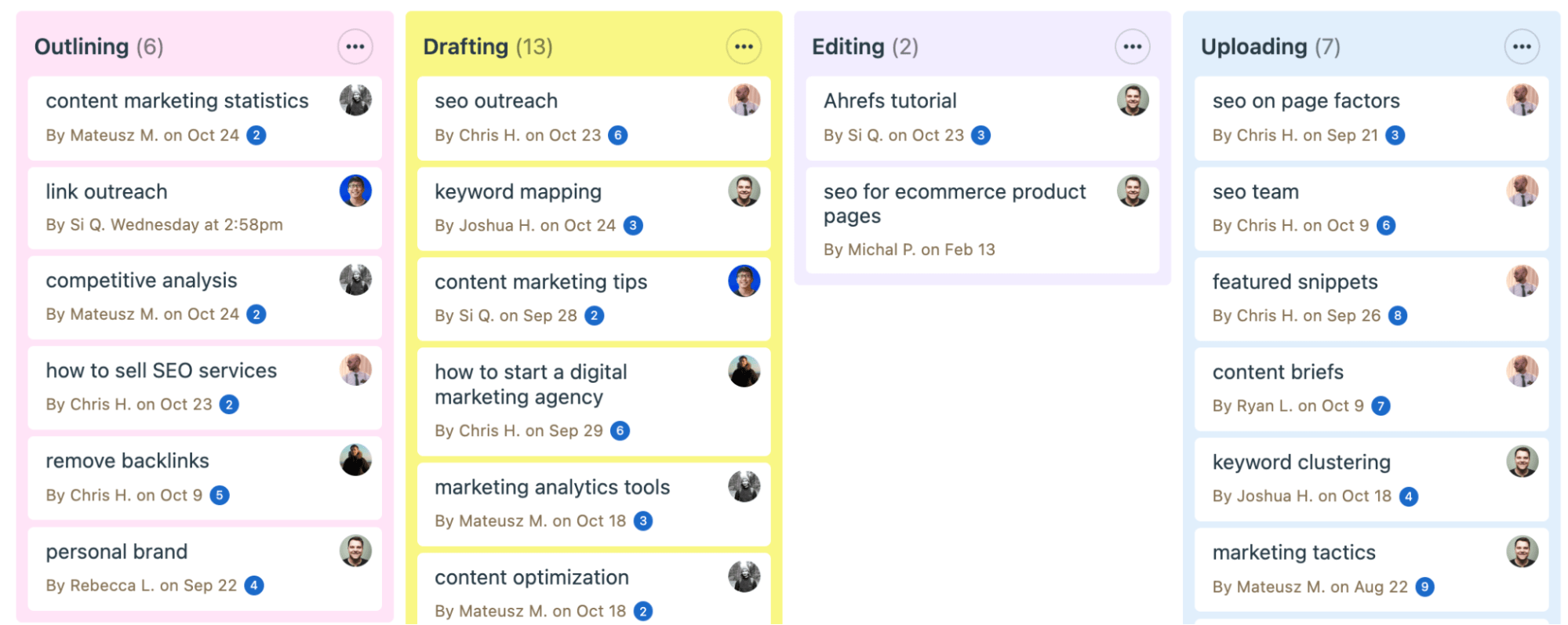Screen dimensions: 1568x625
Task: Click the comment badge on remove backlinks
Action: click(x=220, y=495)
